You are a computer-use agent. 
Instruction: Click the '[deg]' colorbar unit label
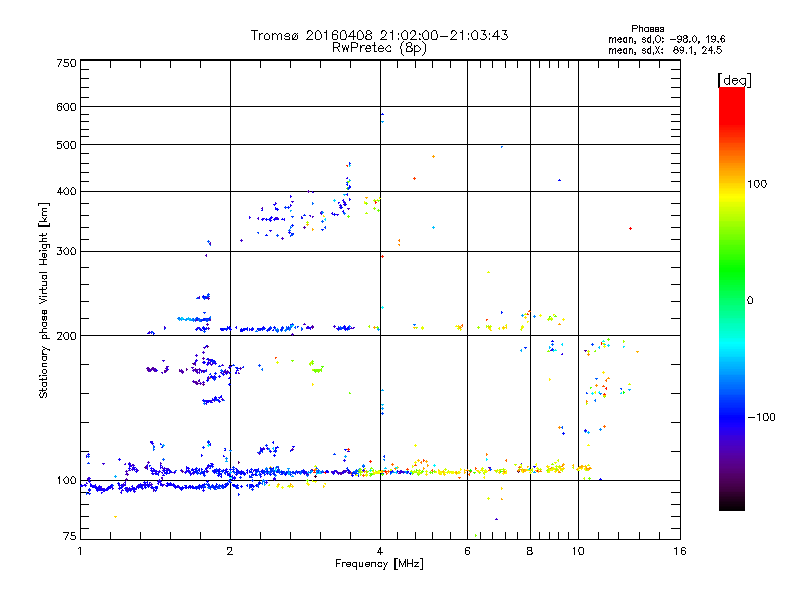pyautogui.click(x=734, y=80)
